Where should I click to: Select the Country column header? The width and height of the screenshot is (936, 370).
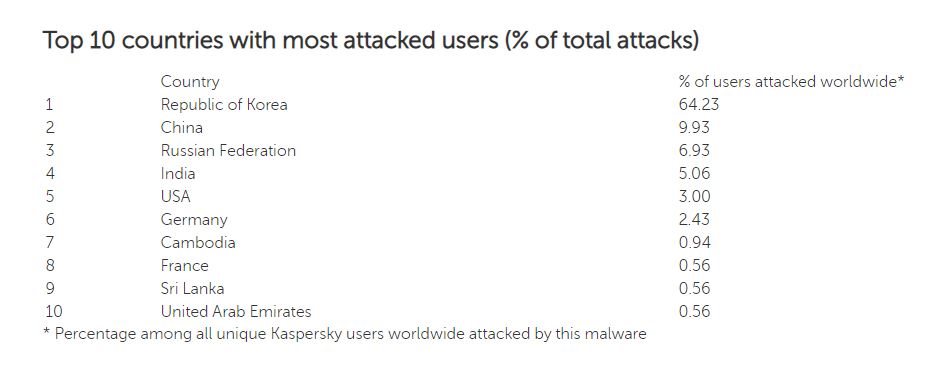click(x=190, y=82)
